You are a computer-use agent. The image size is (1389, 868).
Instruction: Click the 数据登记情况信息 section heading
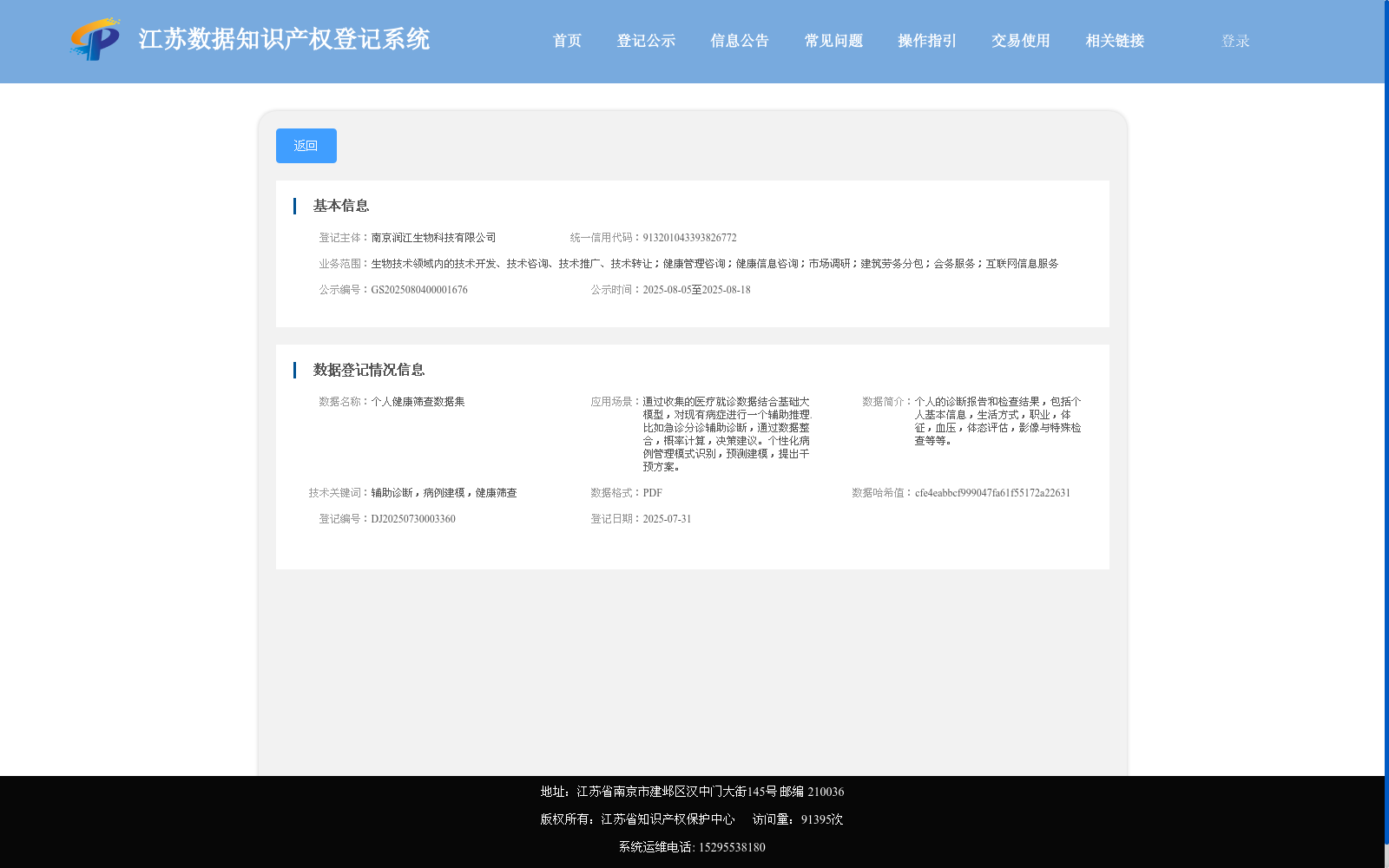(x=369, y=370)
